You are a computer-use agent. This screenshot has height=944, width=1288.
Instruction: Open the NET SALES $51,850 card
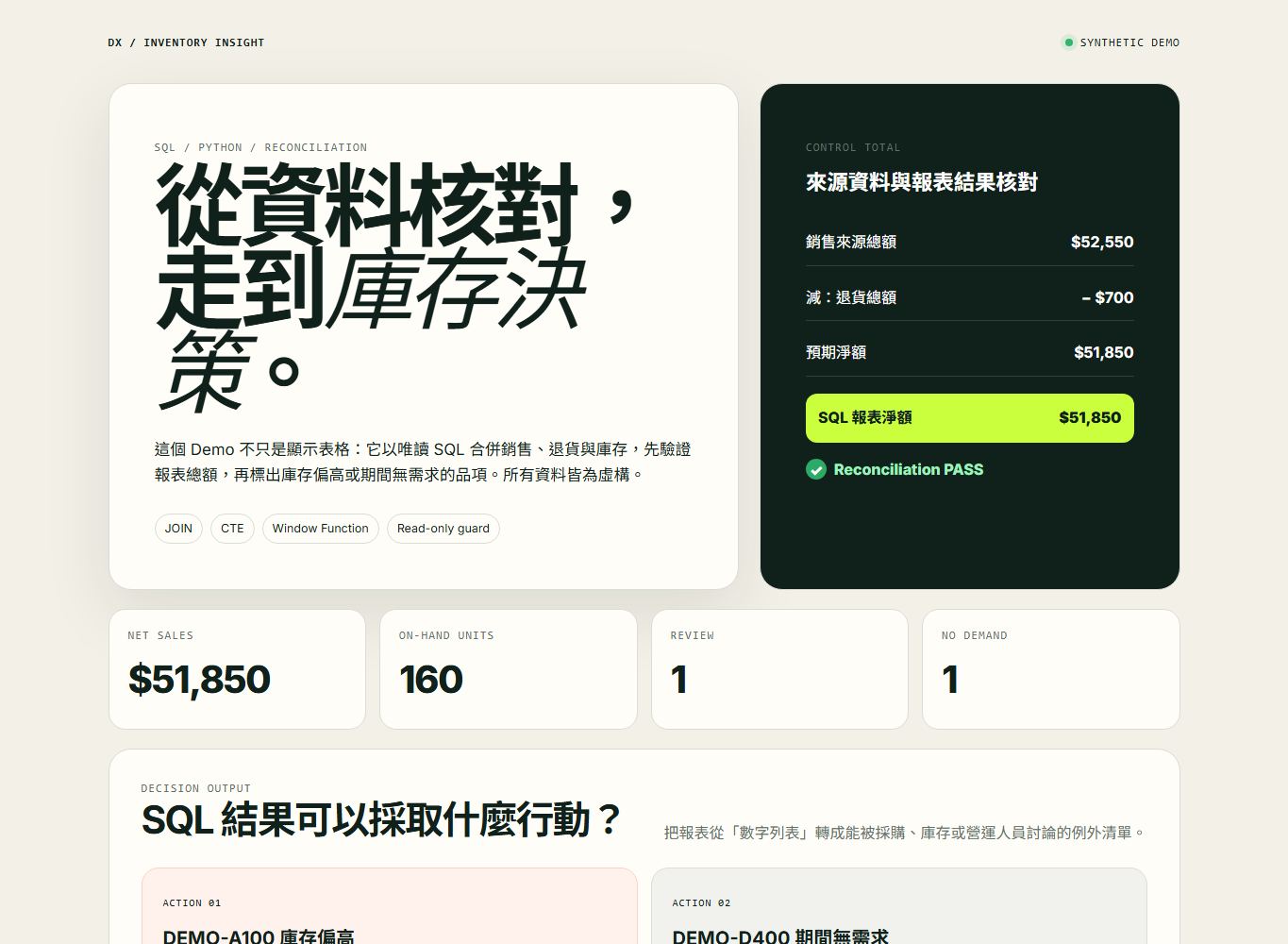237,669
